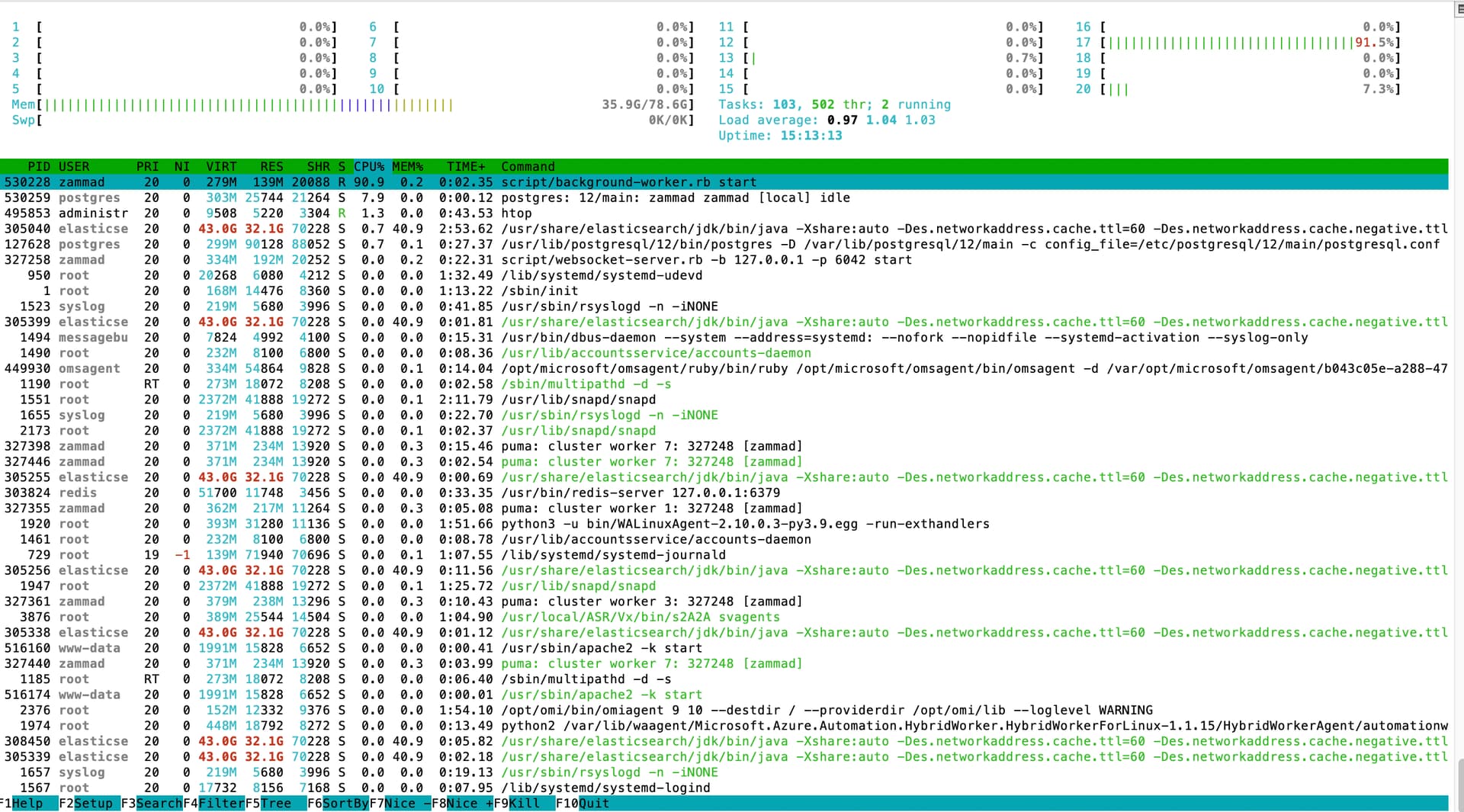Select the htop process row
This screenshot has height=812, width=1464.
[x=724, y=213]
